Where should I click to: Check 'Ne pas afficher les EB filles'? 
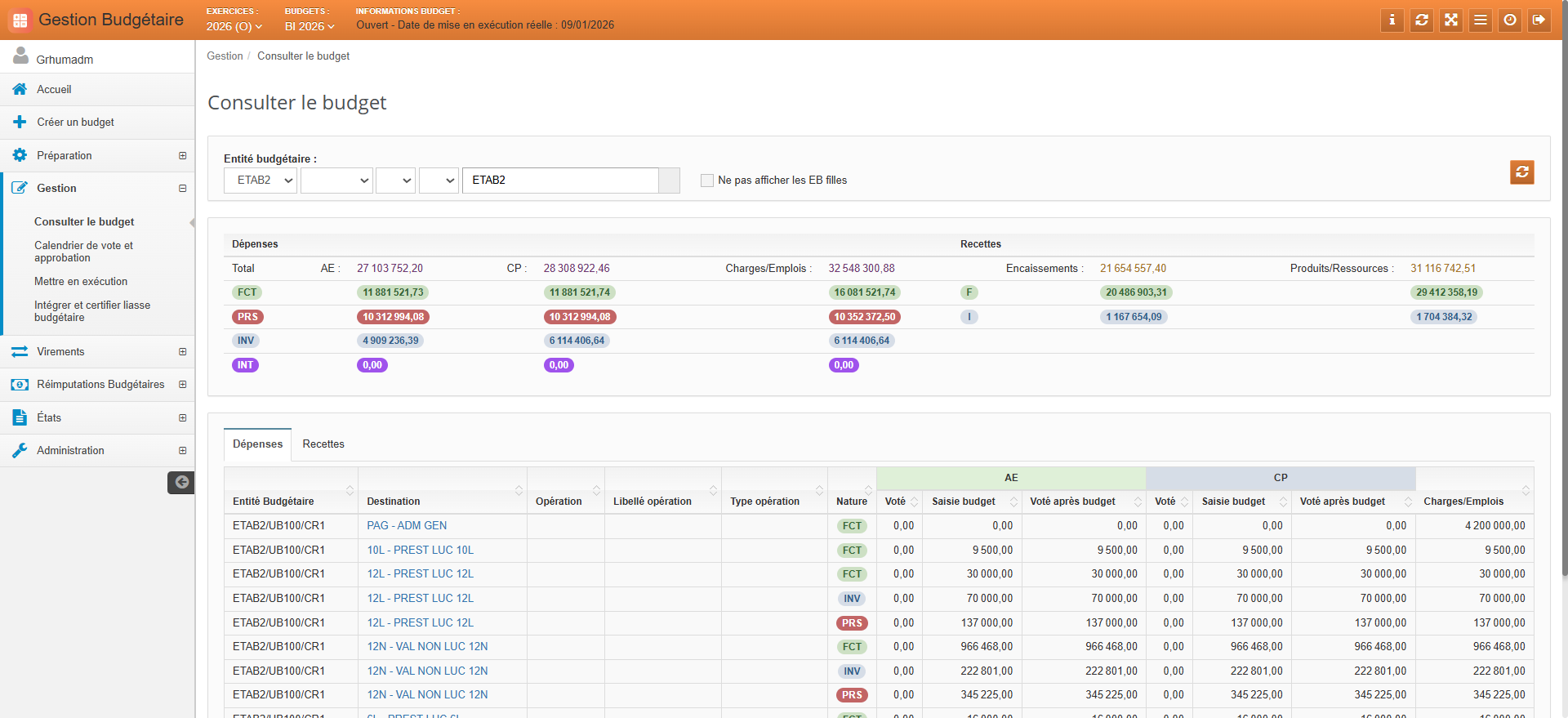707,181
